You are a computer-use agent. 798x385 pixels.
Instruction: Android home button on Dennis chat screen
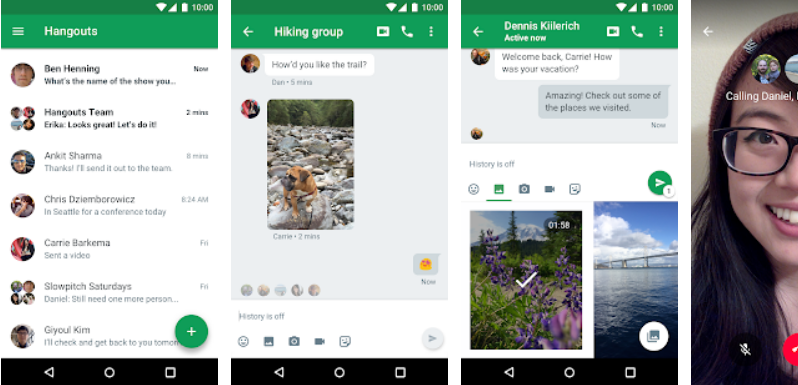pyautogui.click(x=569, y=372)
